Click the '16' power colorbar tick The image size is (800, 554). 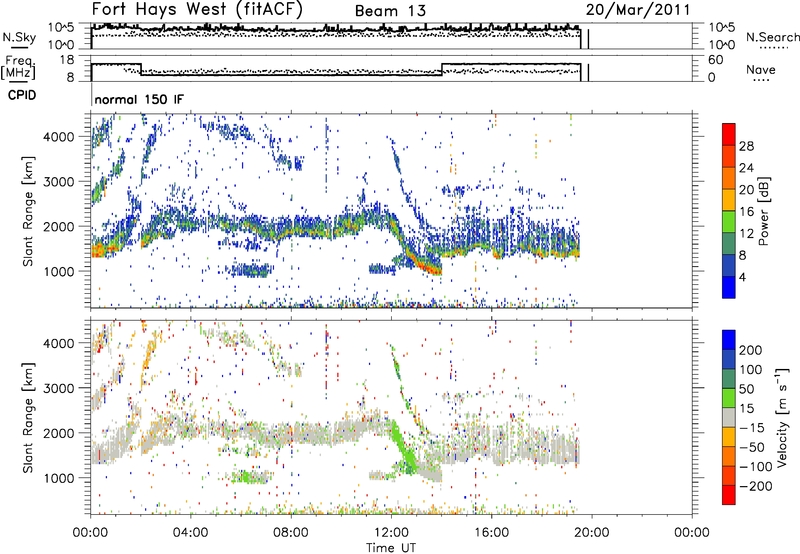(x=746, y=212)
